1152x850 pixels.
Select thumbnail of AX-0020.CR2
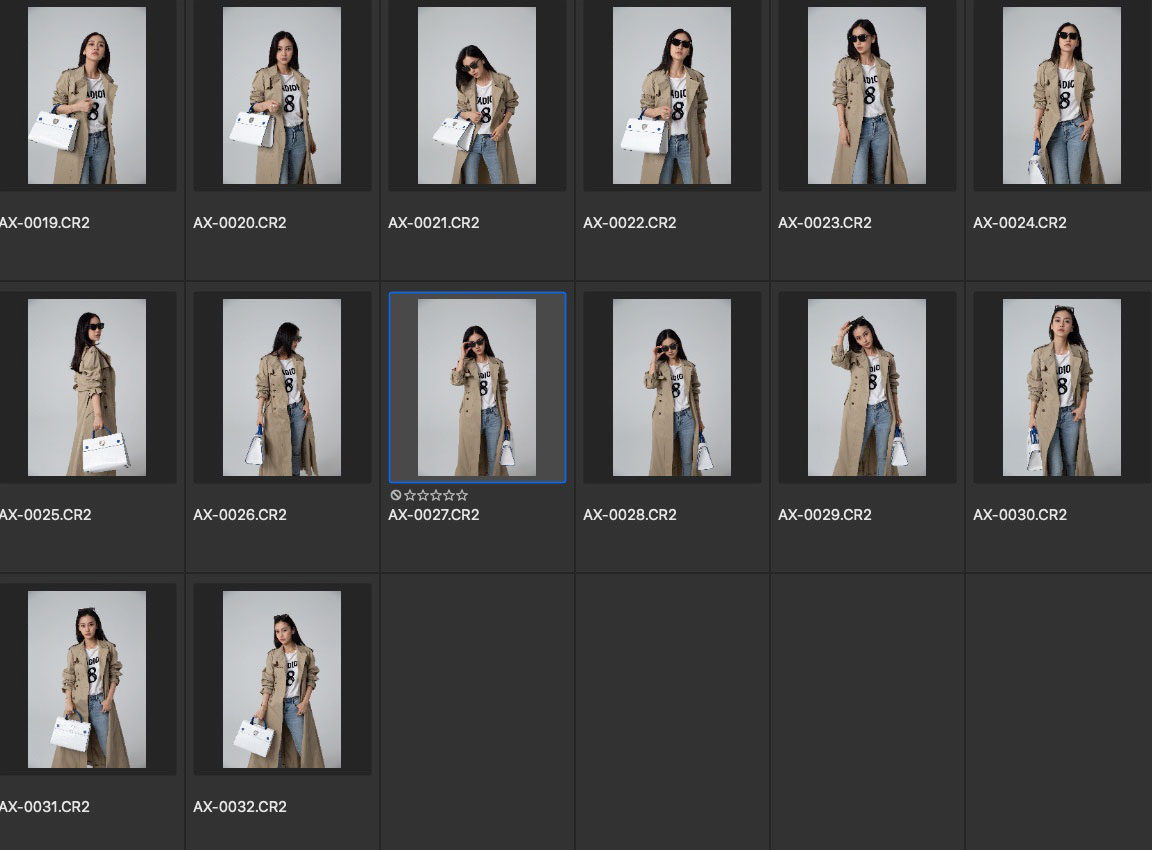tap(282, 96)
